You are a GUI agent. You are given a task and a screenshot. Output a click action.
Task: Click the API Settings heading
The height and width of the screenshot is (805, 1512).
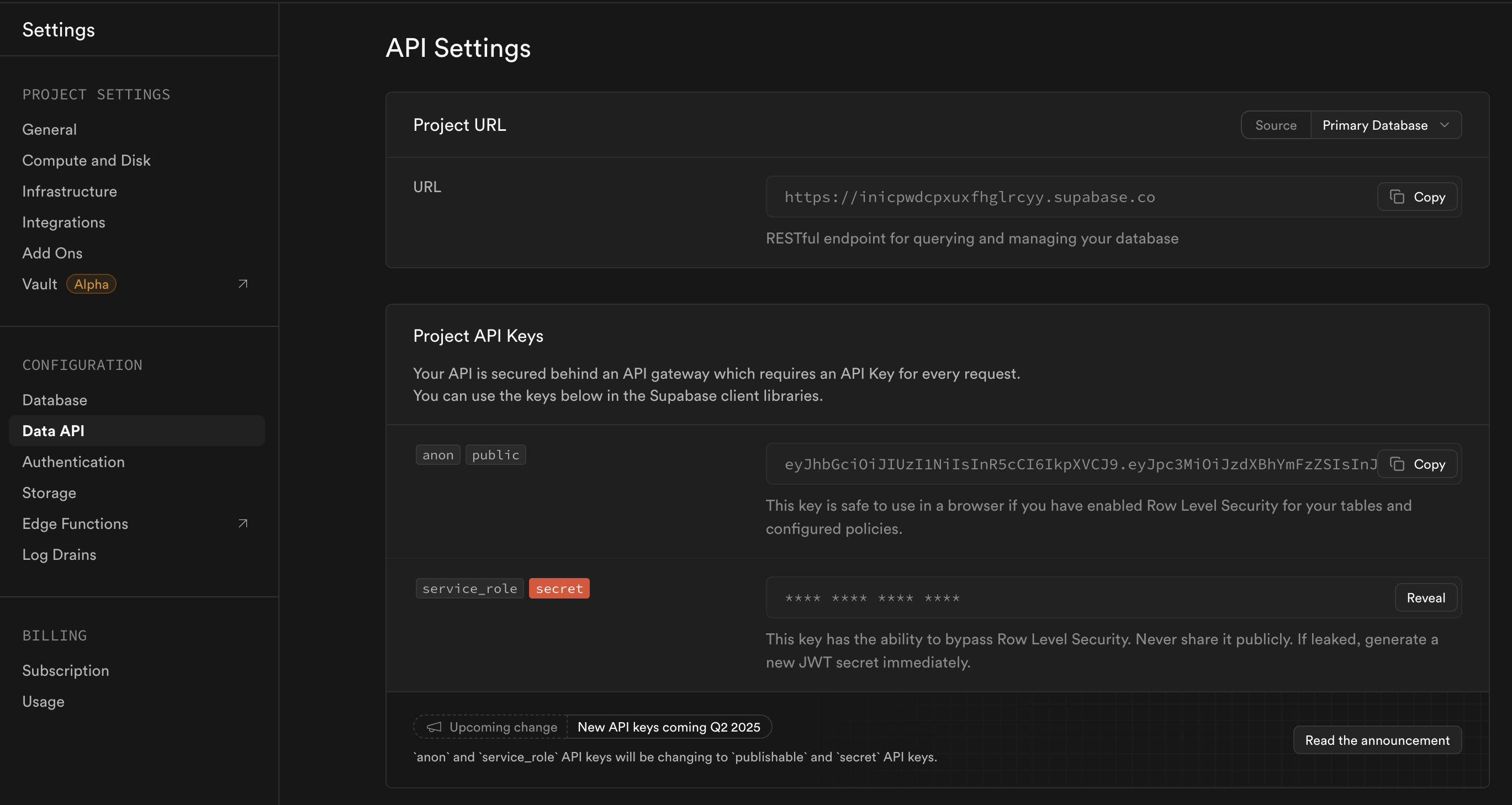pos(458,48)
